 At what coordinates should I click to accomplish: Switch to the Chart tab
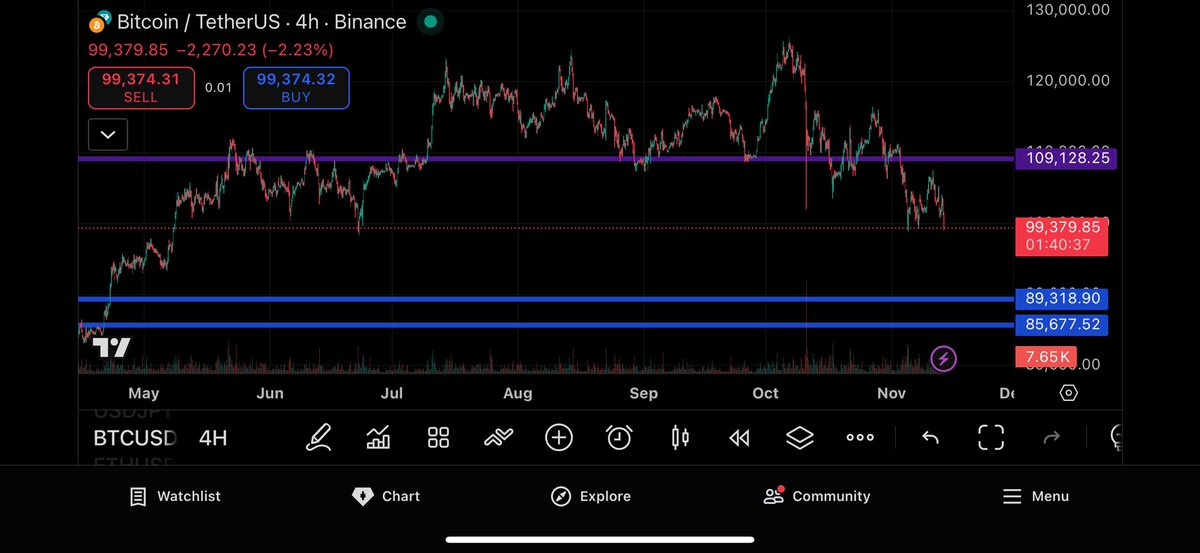tap(386, 496)
